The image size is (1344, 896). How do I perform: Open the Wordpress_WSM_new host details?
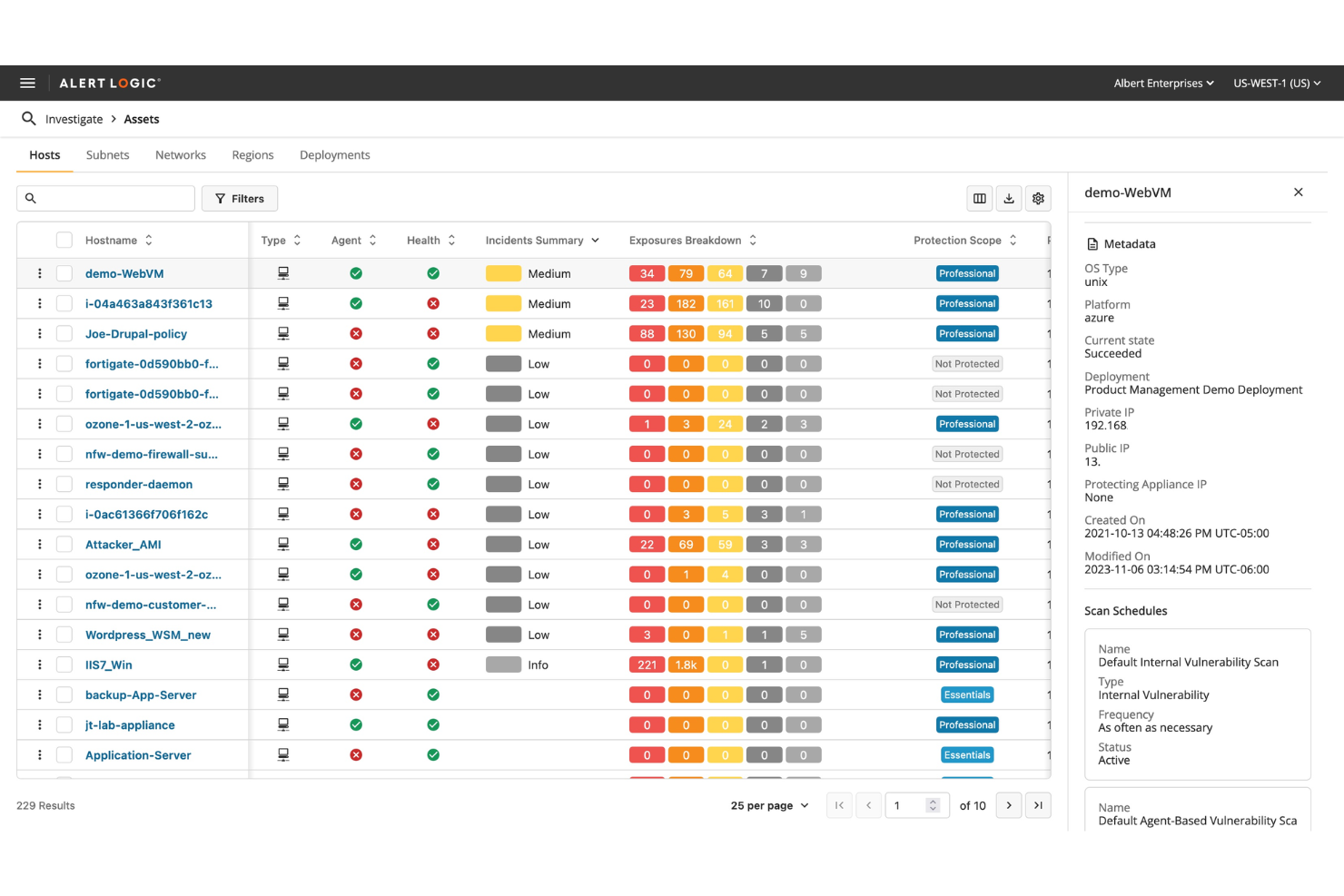pyautogui.click(x=147, y=634)
